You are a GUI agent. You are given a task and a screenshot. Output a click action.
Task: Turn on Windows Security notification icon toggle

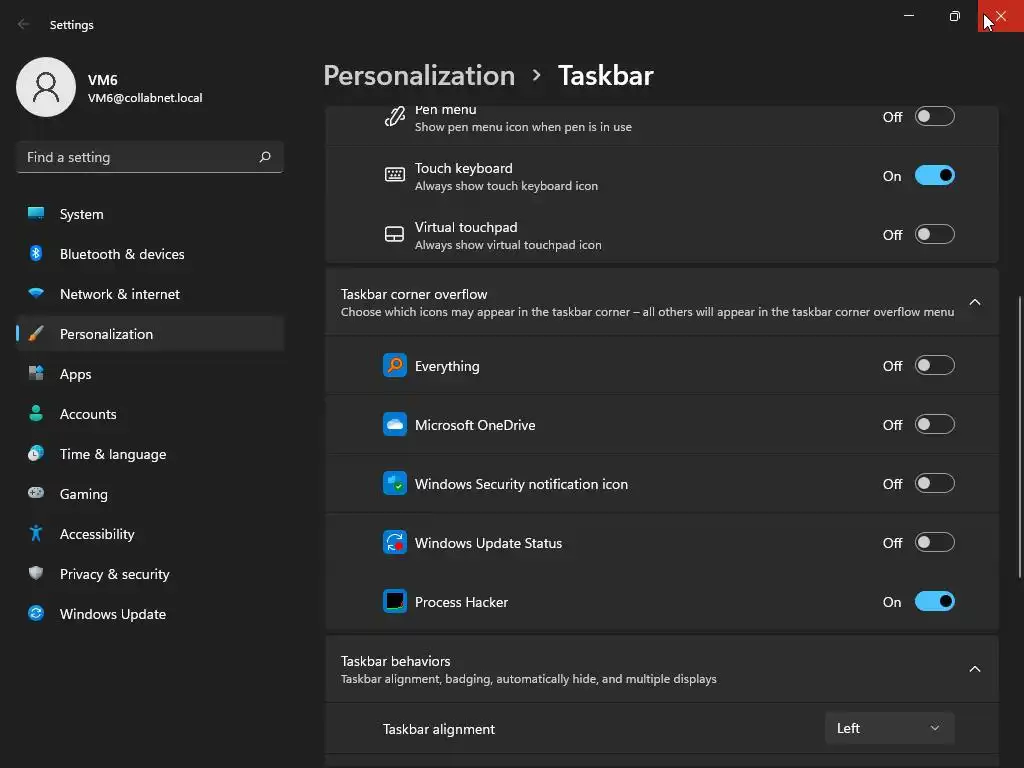(934, 484)
